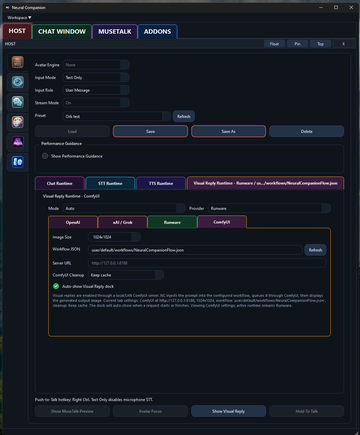Switch to the HOST tab
Image resolution: width=360 pixels, height=435 pixels.
(17, 31)
